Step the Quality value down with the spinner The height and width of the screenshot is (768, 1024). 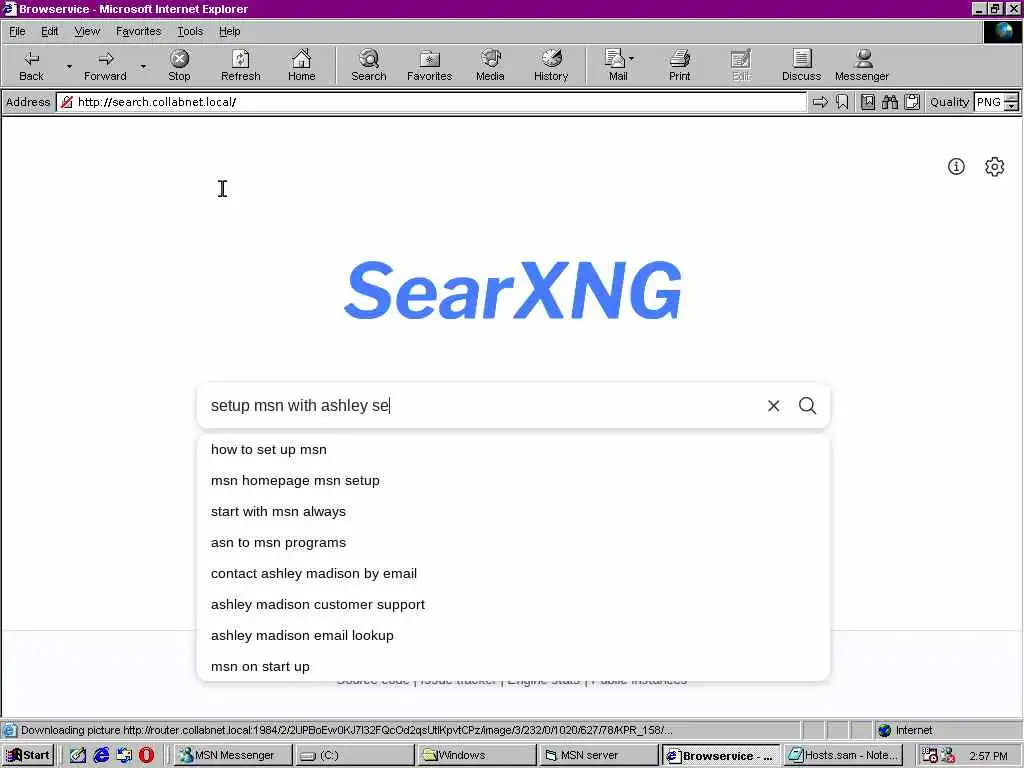[x=1011, y=106]
